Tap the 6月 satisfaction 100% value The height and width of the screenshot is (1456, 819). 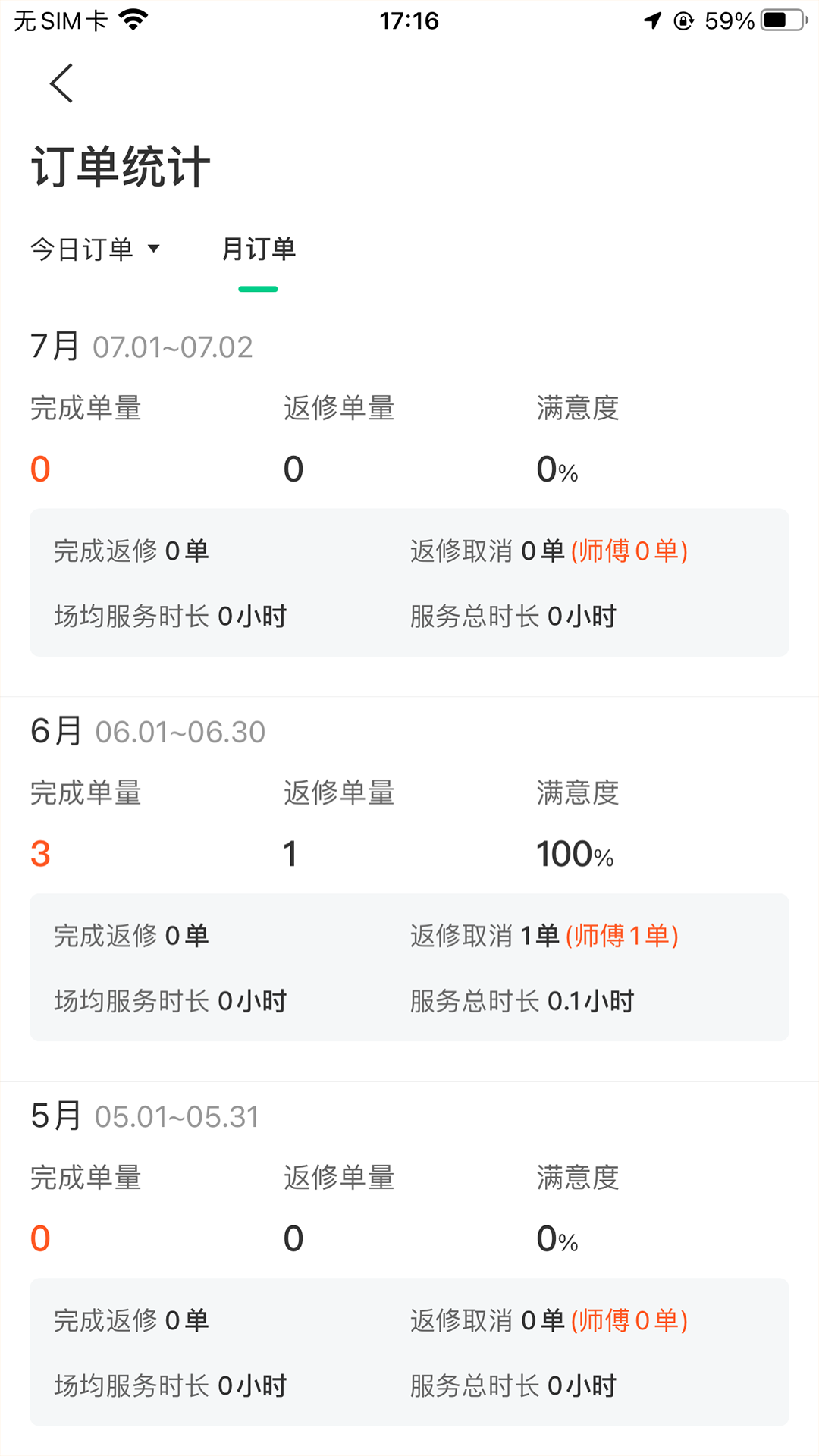pos(574,854)
